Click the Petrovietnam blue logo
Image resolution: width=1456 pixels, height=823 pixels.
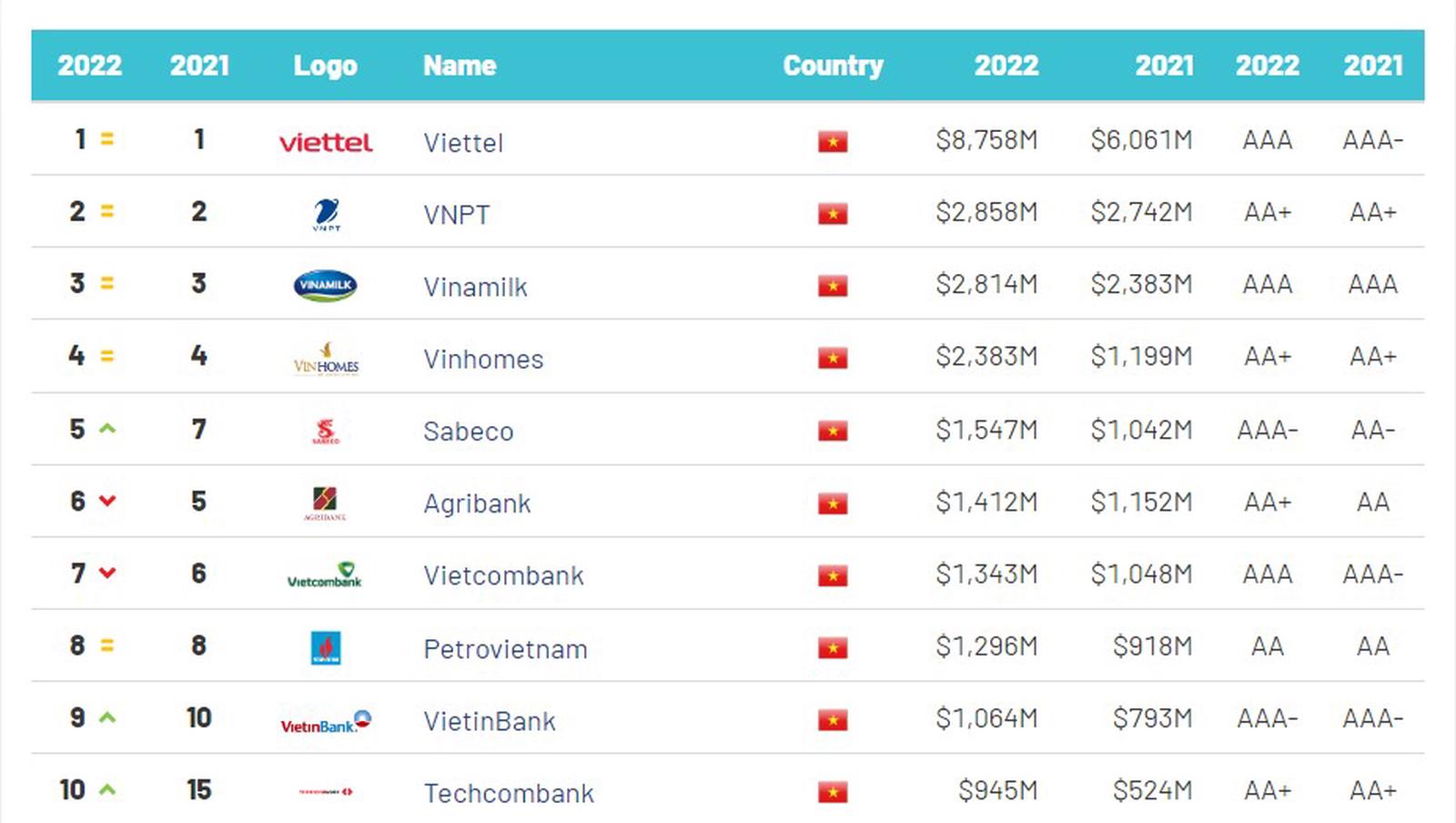[326, 648]
